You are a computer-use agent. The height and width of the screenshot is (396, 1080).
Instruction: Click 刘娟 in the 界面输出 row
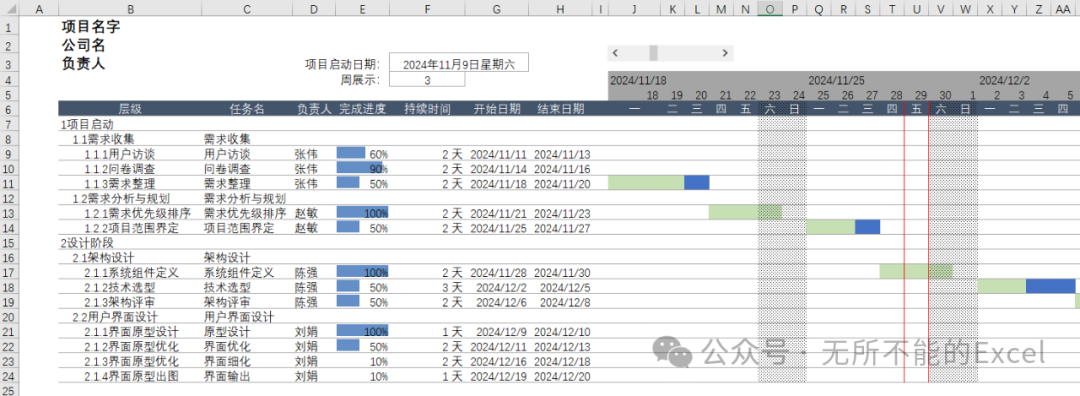coord(307,376)
